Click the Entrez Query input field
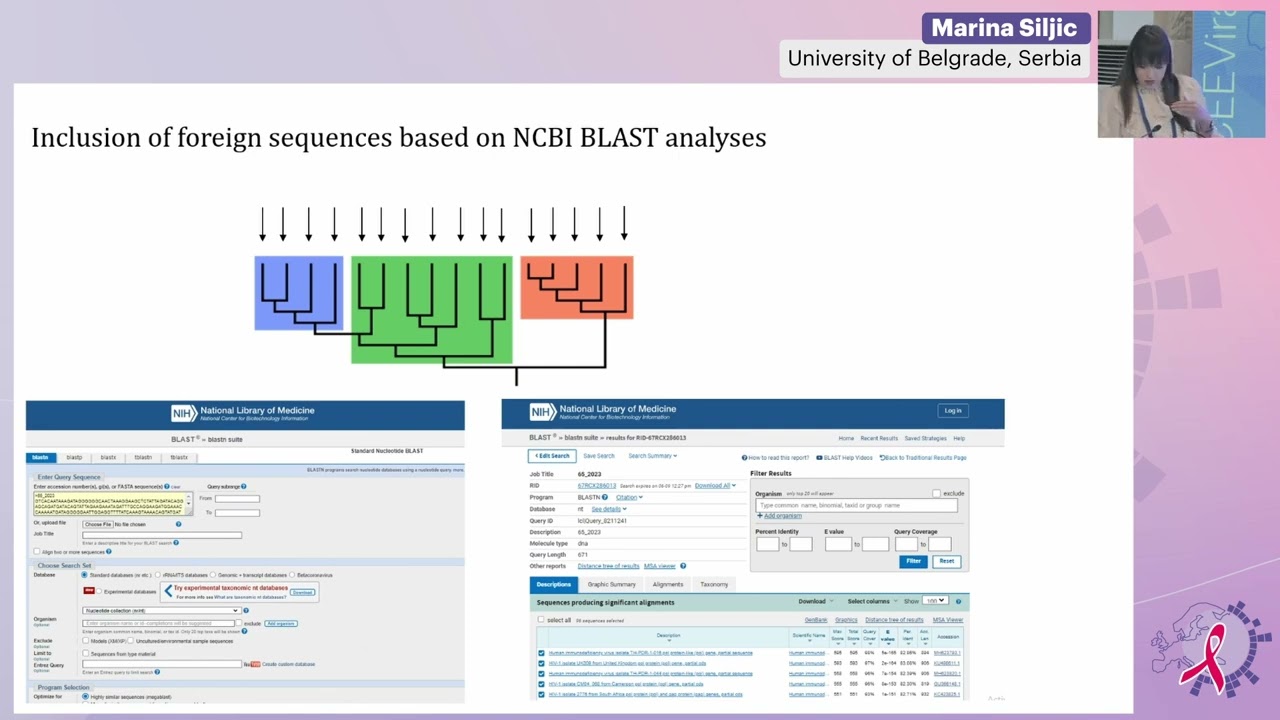Screen dimensions: 1280x720 point(161,664)
